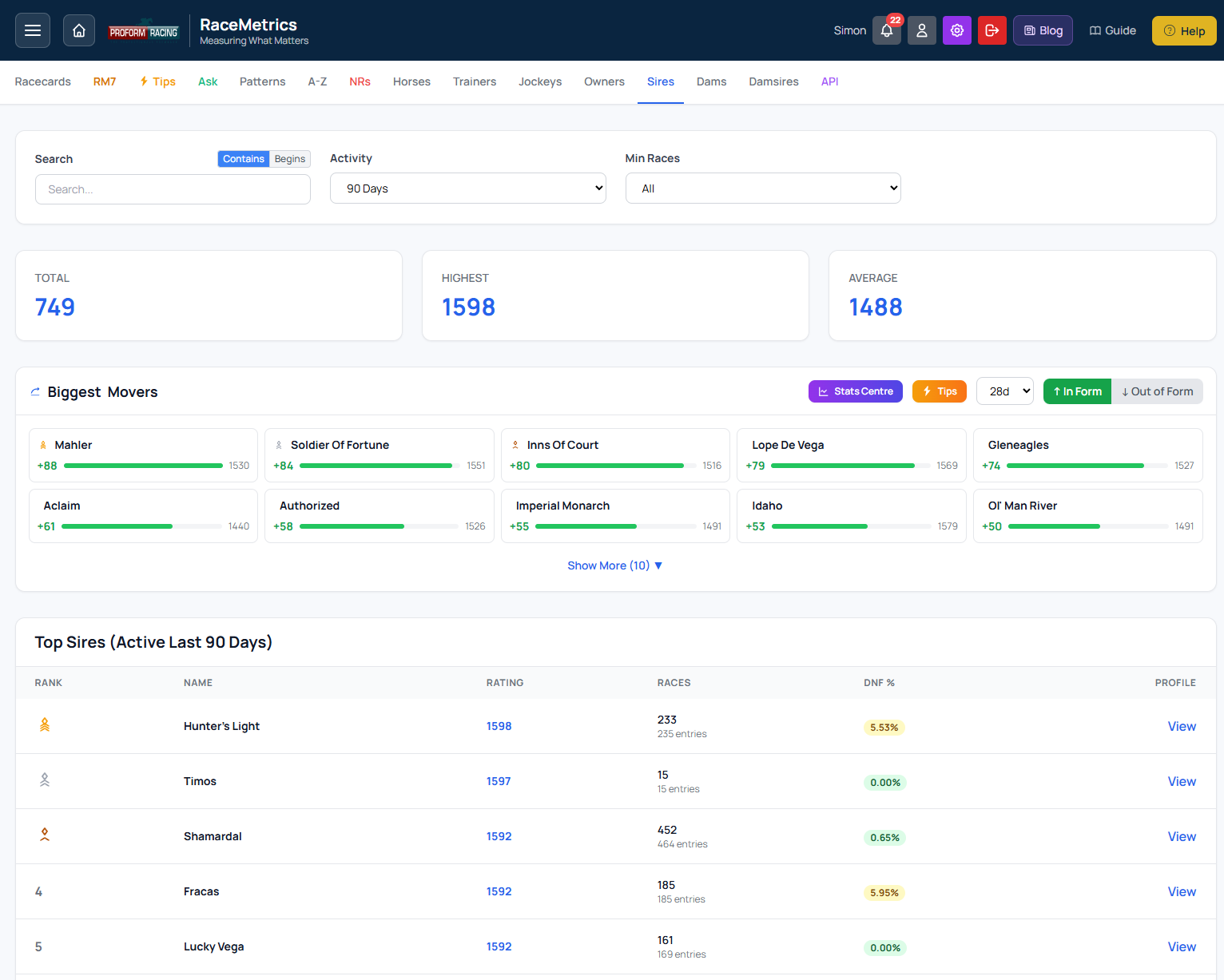Click the medal icon beside Soldier Of Fortune
1224x980 pixels.
click(x=279, y=445)
